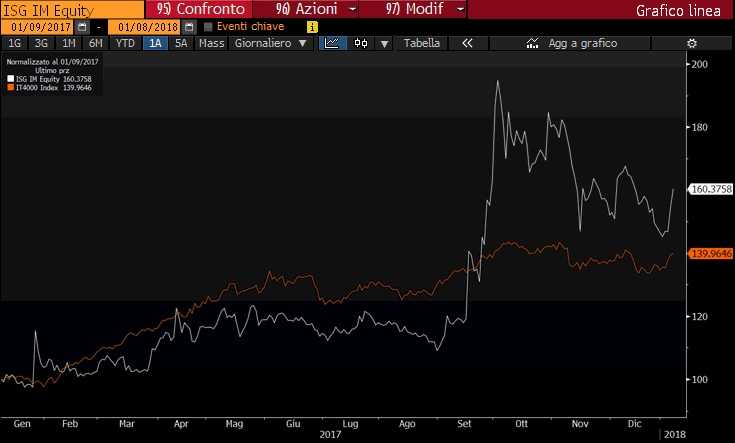Open the 97) Modif menu
This screenshot has width=735, height=443.
(414, 9)
